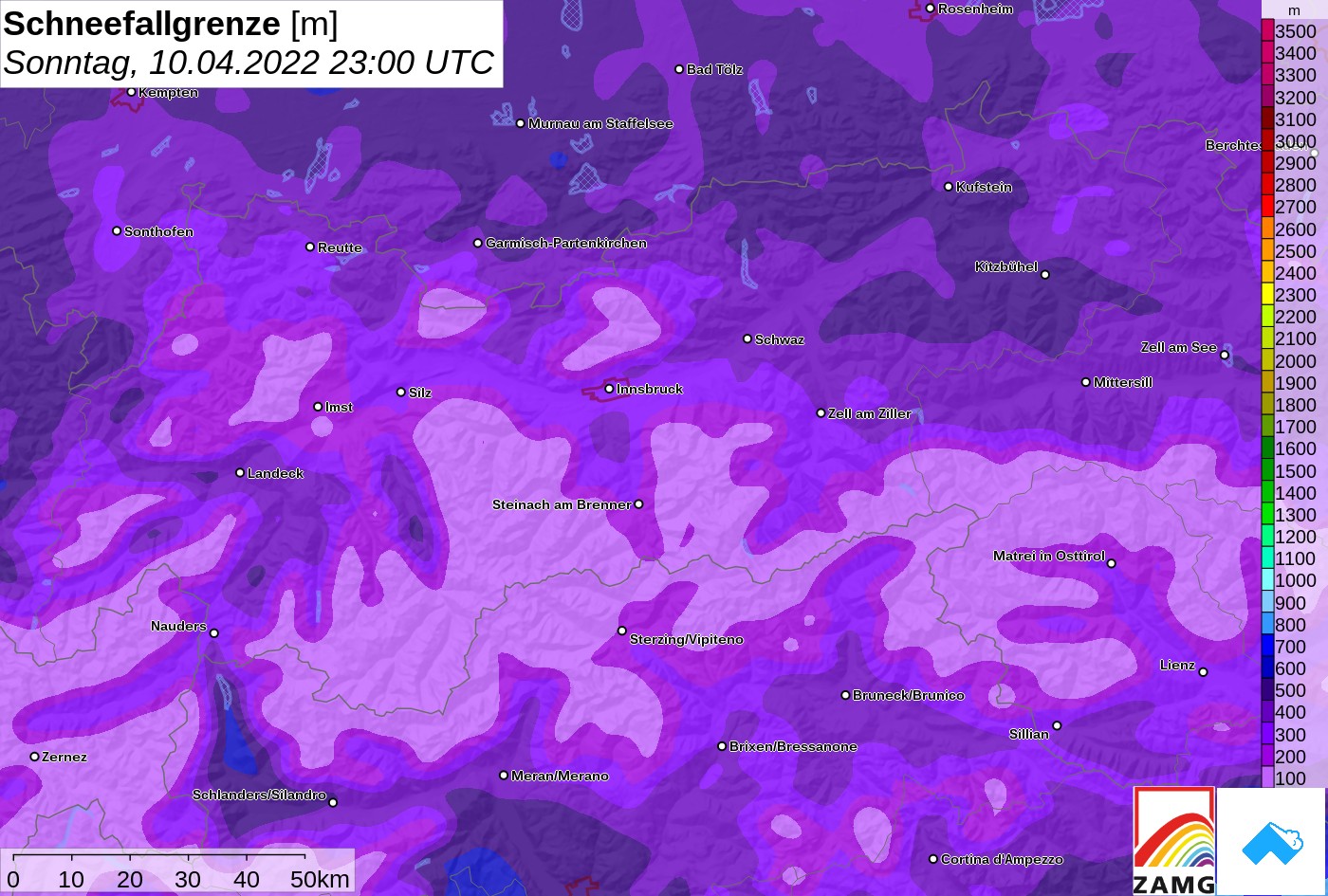Pick the cyan legend swatch beside 1000

coord(1267,581)
